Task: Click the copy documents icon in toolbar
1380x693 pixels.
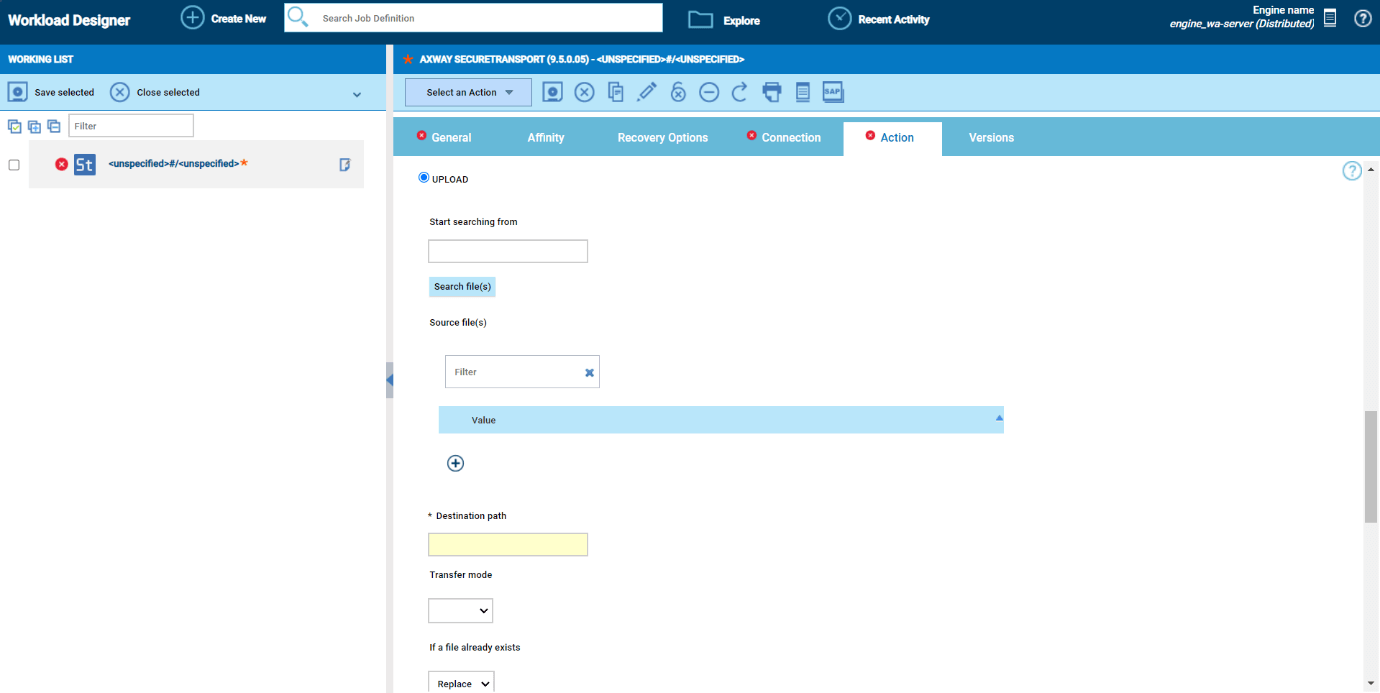Action: pos(616,92)
